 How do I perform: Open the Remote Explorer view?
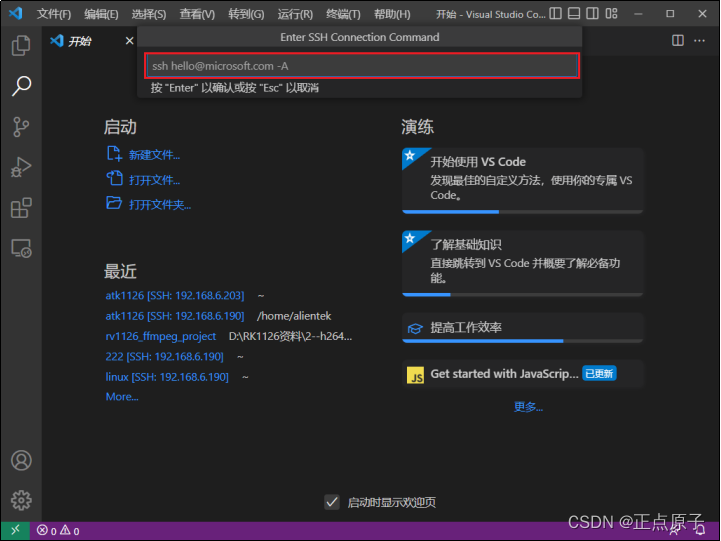21,249
